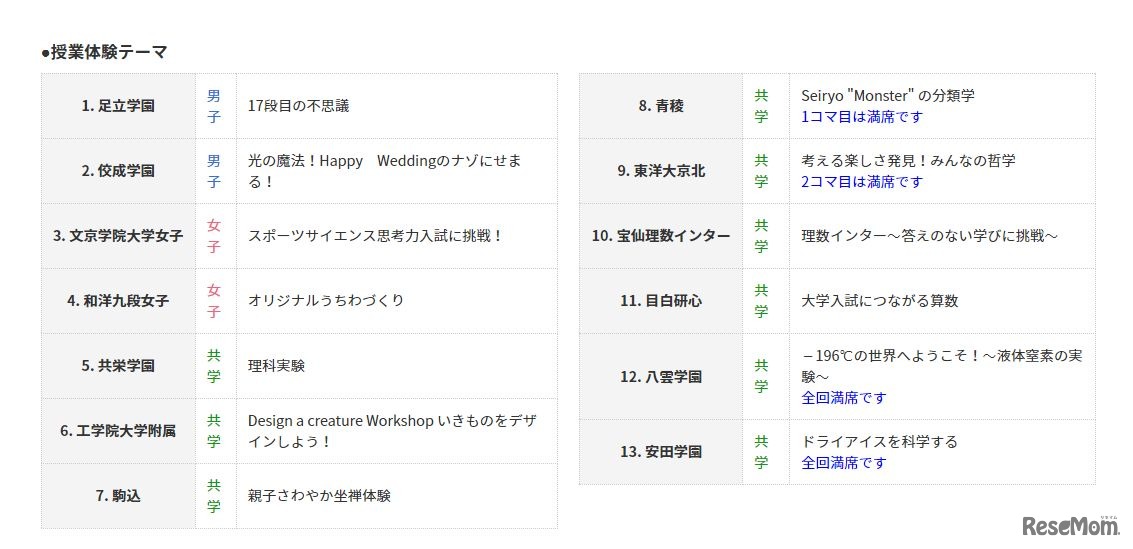Click 6. 工学院大学附属 row header

coord(118,431)
